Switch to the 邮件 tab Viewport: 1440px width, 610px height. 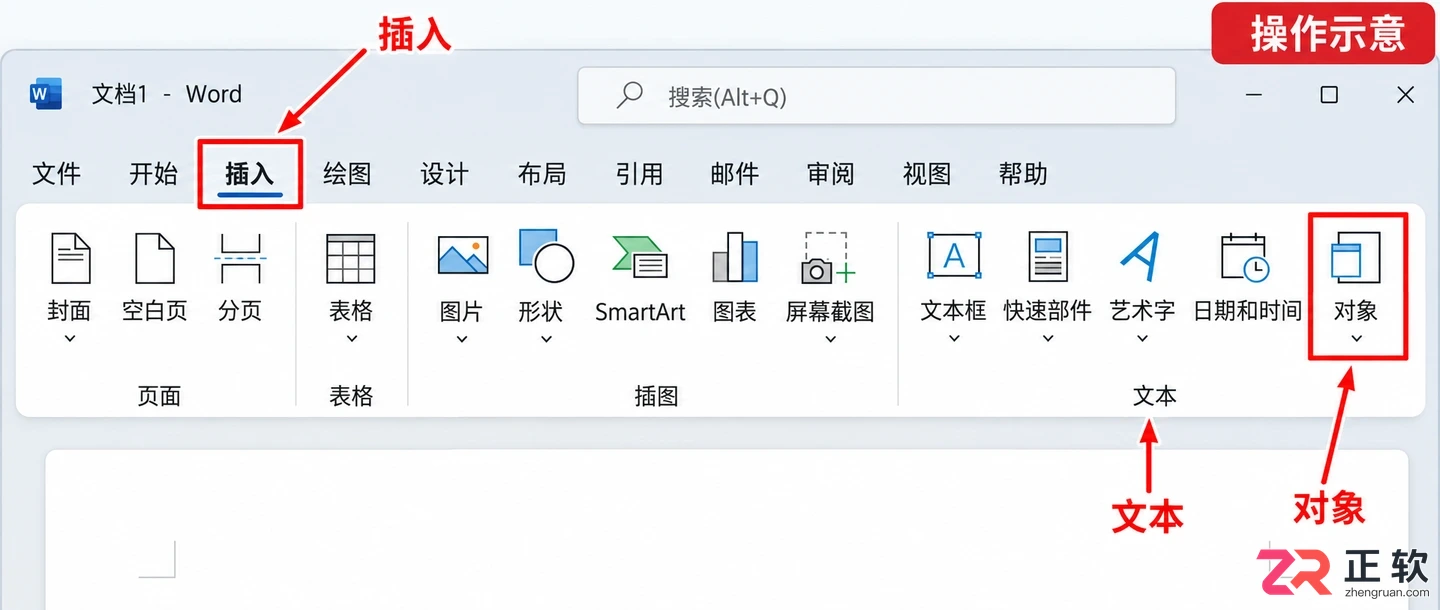[x=735, y=174]
